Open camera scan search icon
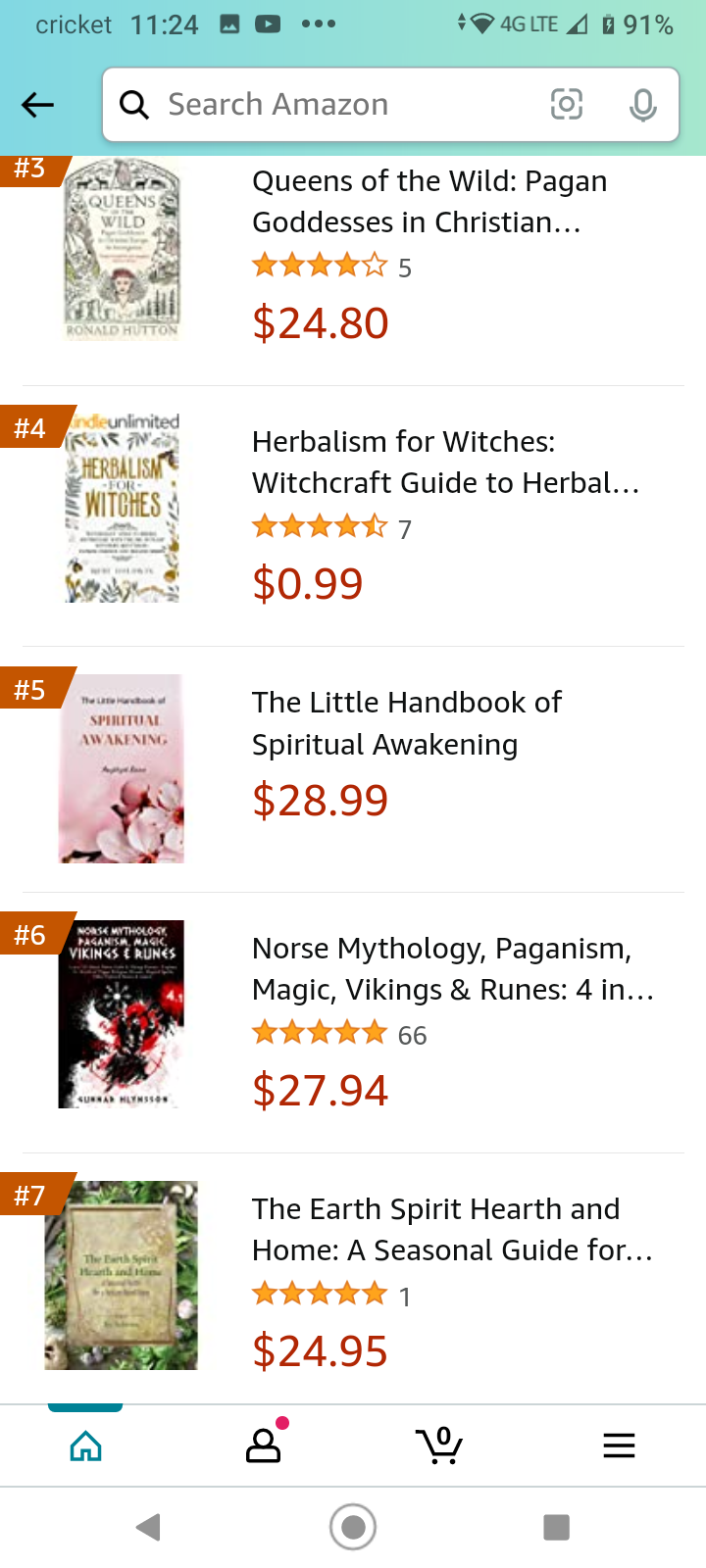The width and height of the screenshot is (706, 1568). point(567,104)
